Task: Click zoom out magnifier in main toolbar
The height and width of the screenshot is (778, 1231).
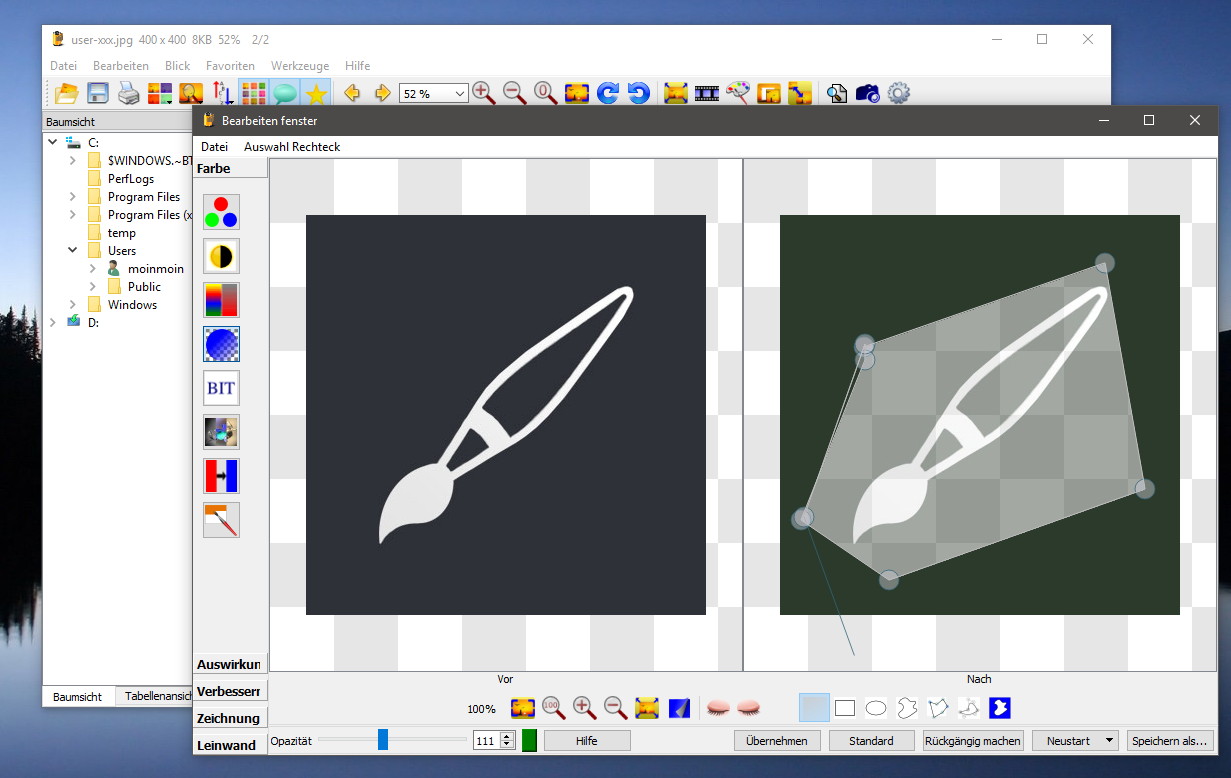Action: [x=515, y=93]
